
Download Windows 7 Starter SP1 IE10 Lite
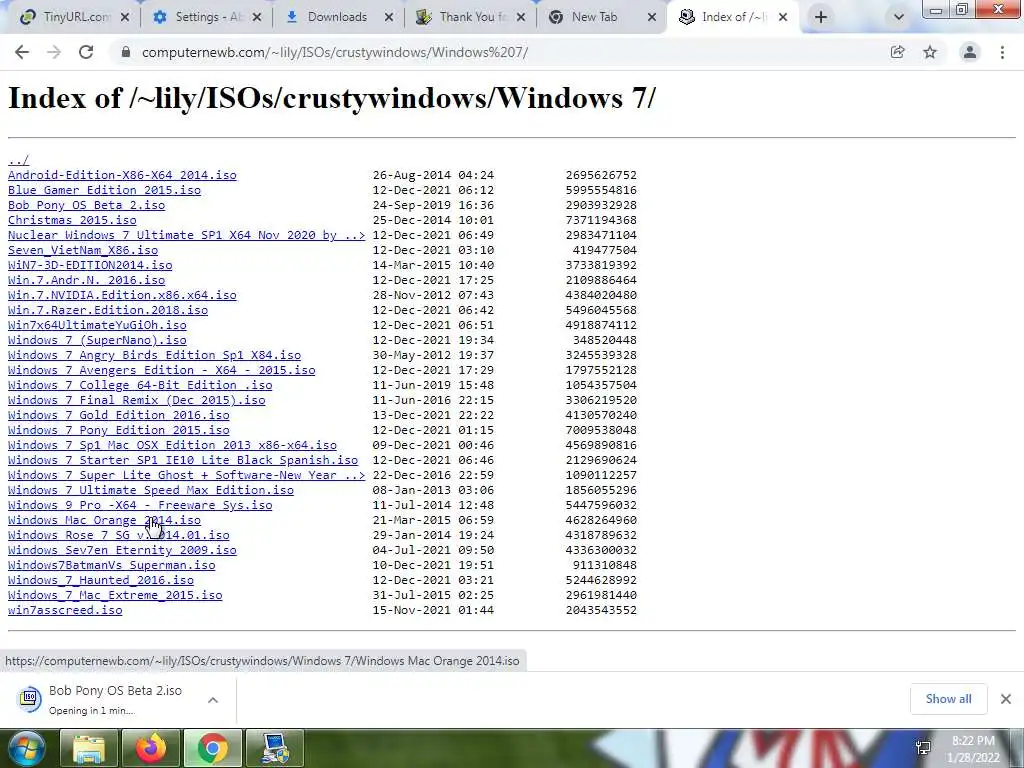pos(183,460)
